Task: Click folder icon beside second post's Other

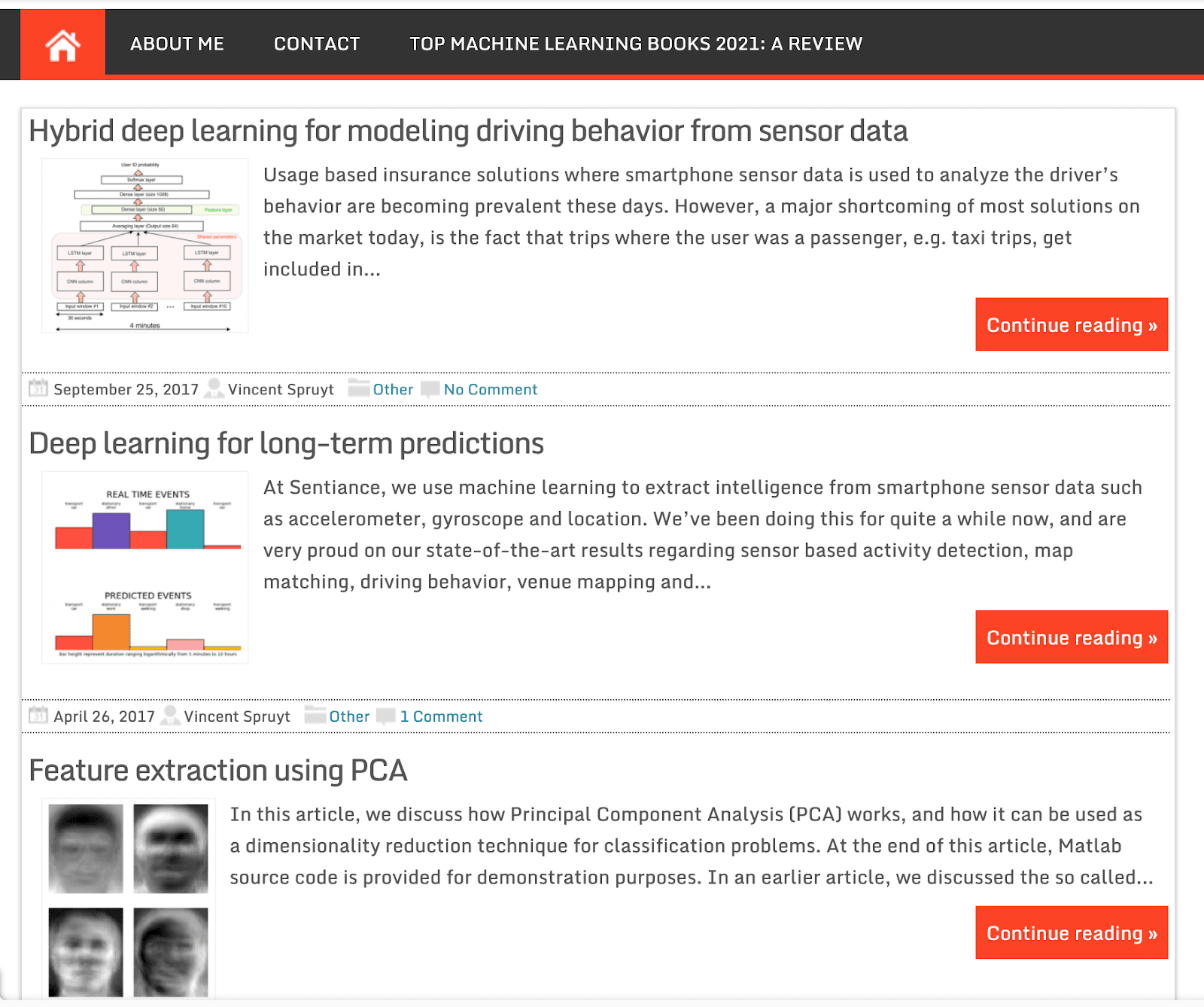Action: (315, 715)
